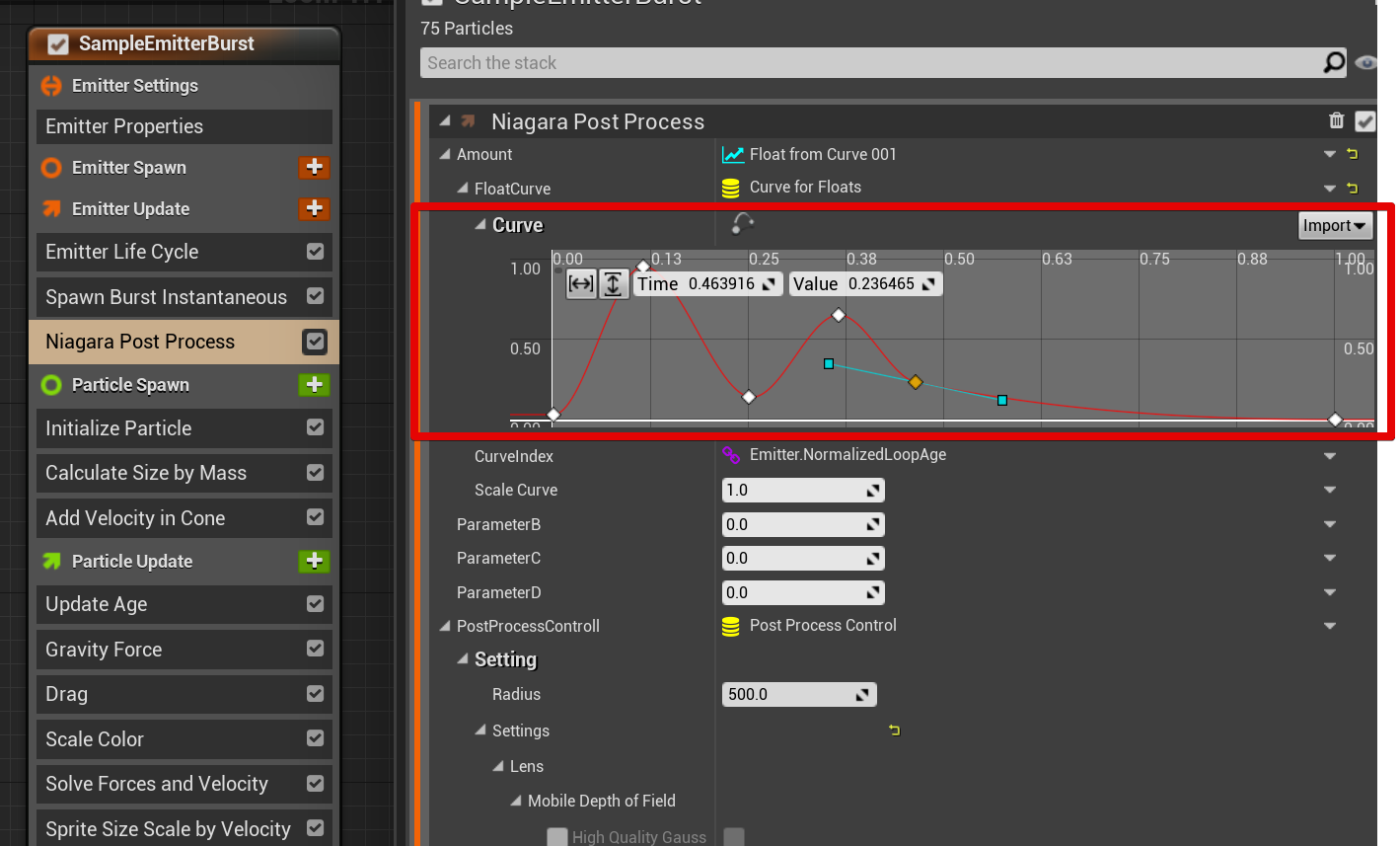
Task: Open FloatCurve input dropdown arrow
Action: click(x=1330, y=189)
